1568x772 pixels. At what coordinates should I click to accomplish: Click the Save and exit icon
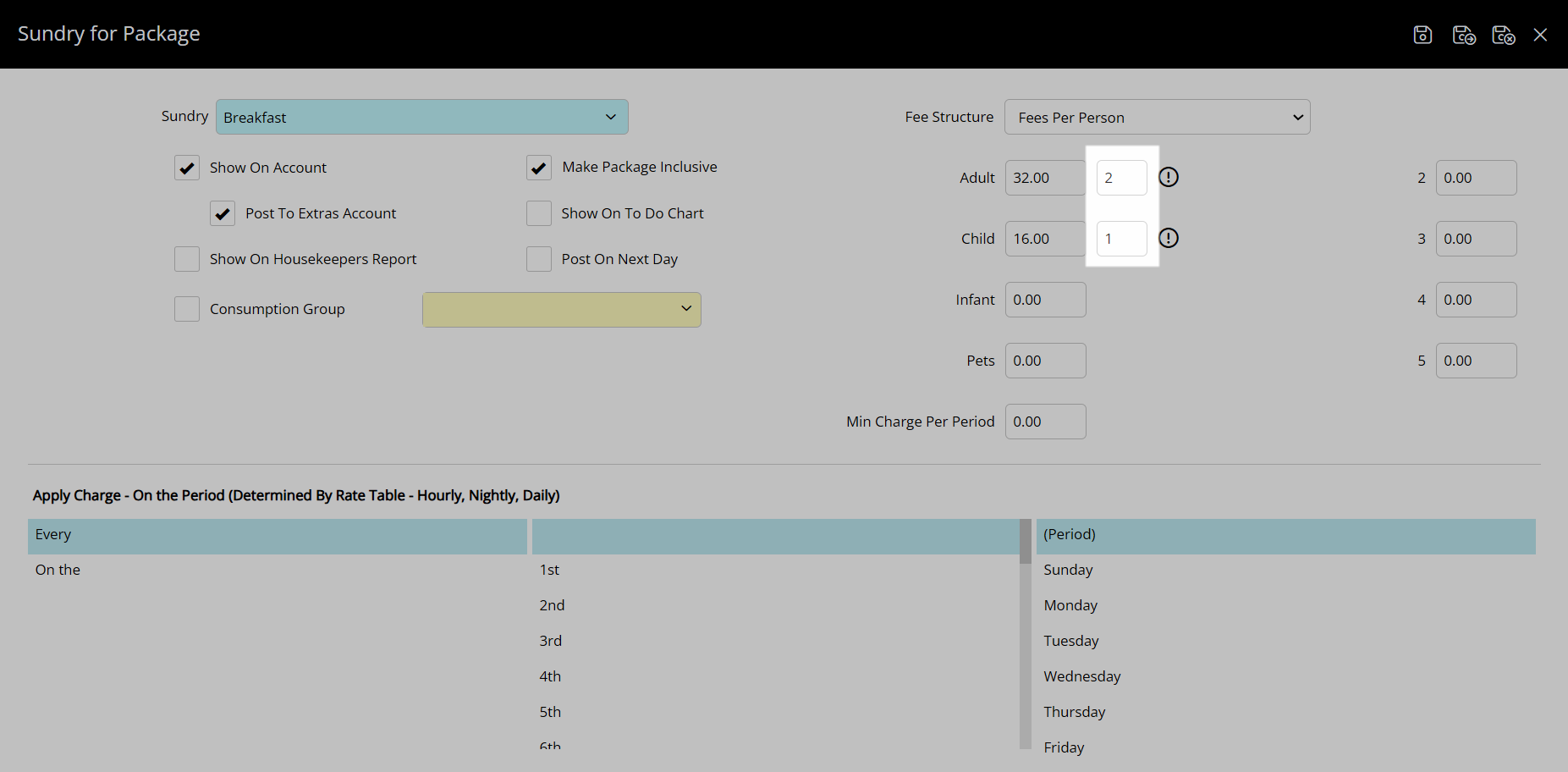tap(1503, 35)
